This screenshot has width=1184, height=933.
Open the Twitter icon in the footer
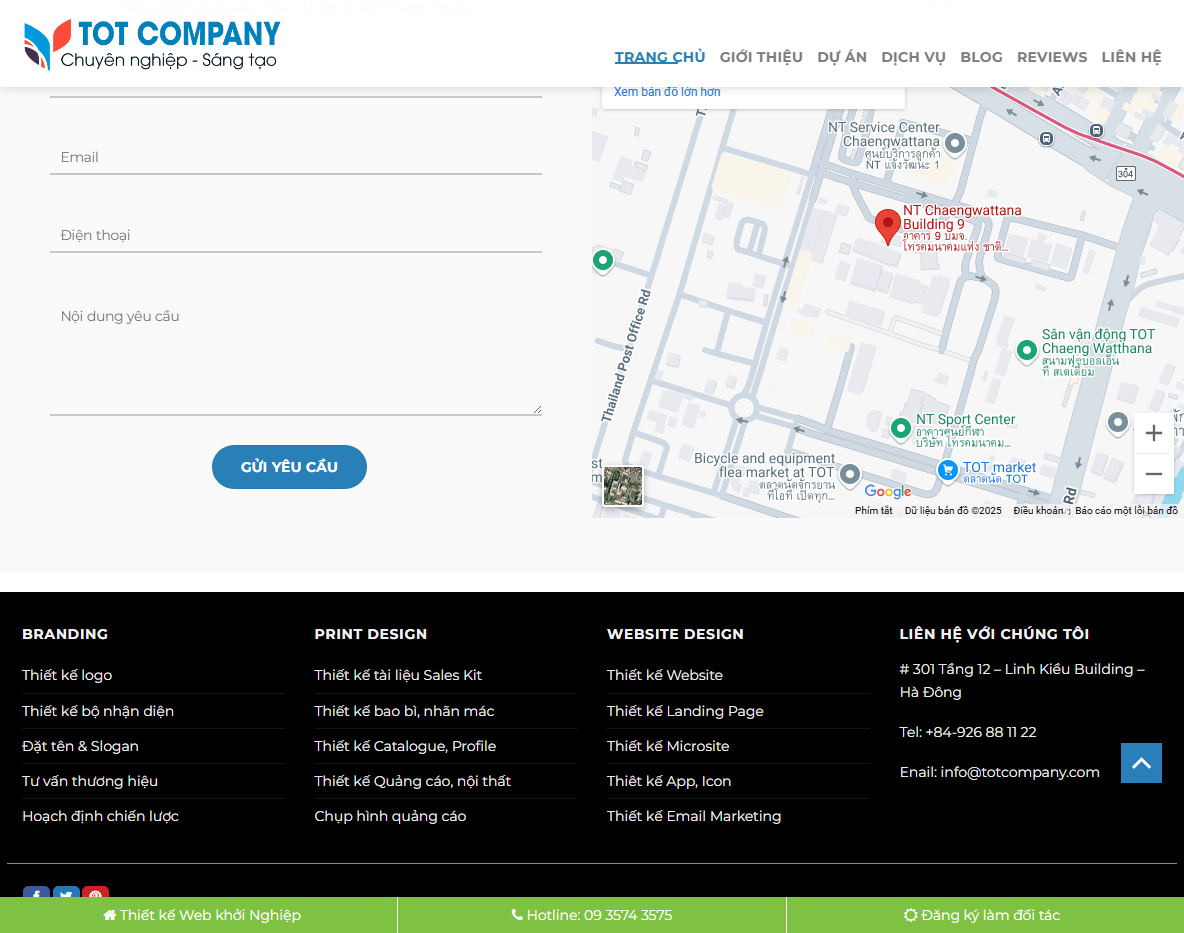point(66,895)
